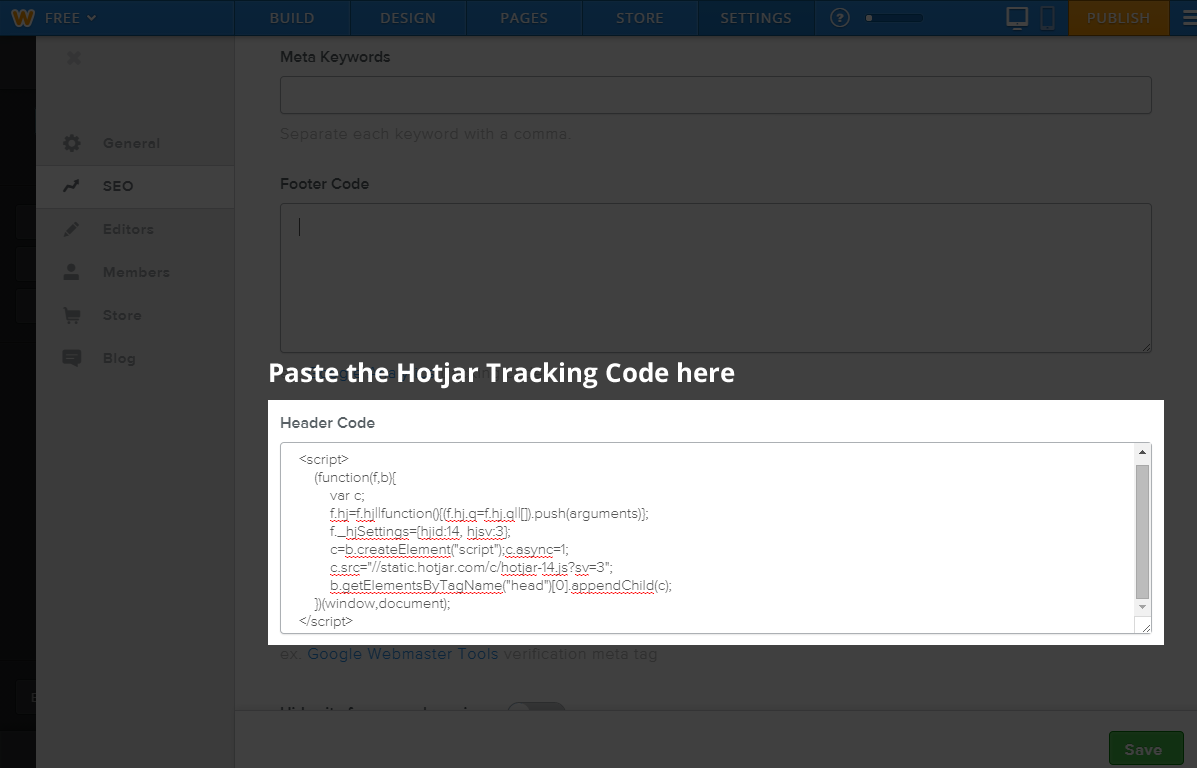Open the help question mark icon
Screen dimensions: 1197x768
840,18
